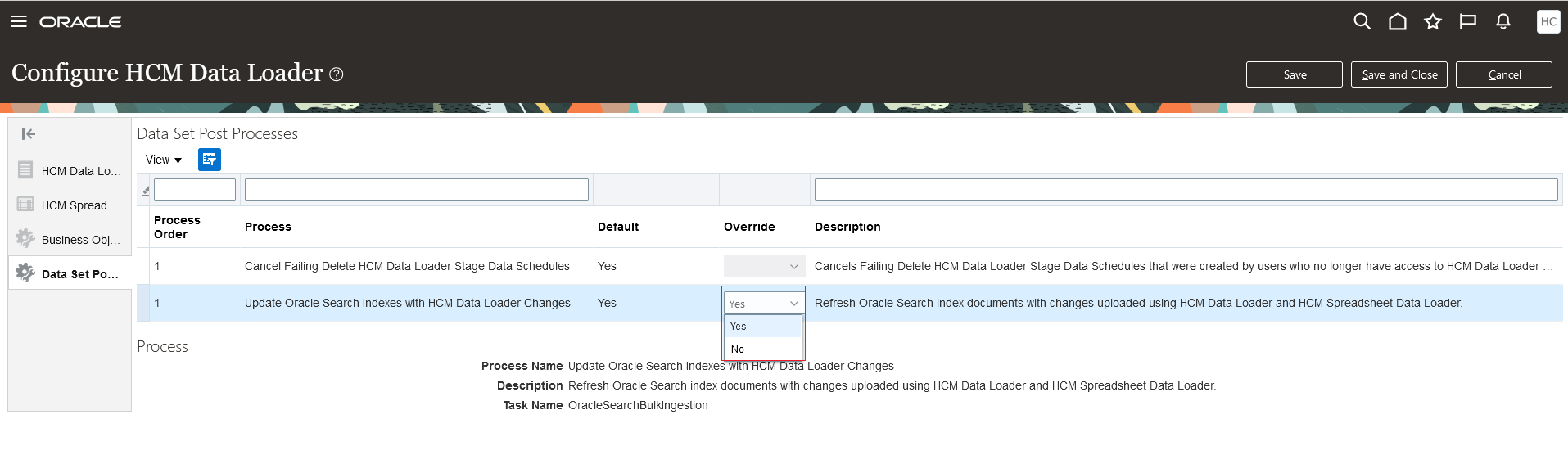Screen dimensions: 1568x455
Task: Choose No in the override list
Action: [x=762, y=349]
